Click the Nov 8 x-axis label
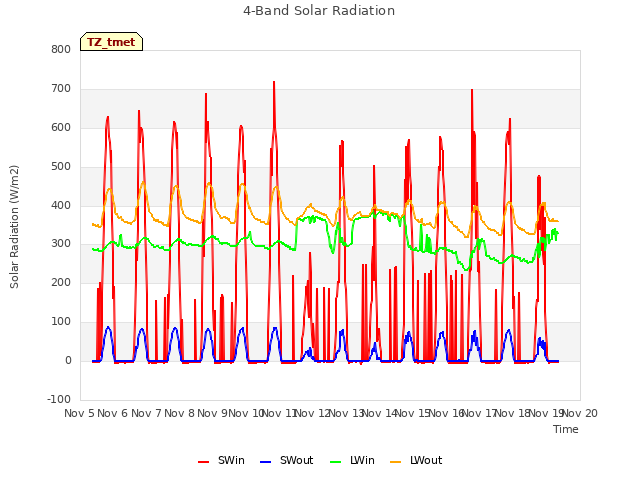 click(179, 413)
